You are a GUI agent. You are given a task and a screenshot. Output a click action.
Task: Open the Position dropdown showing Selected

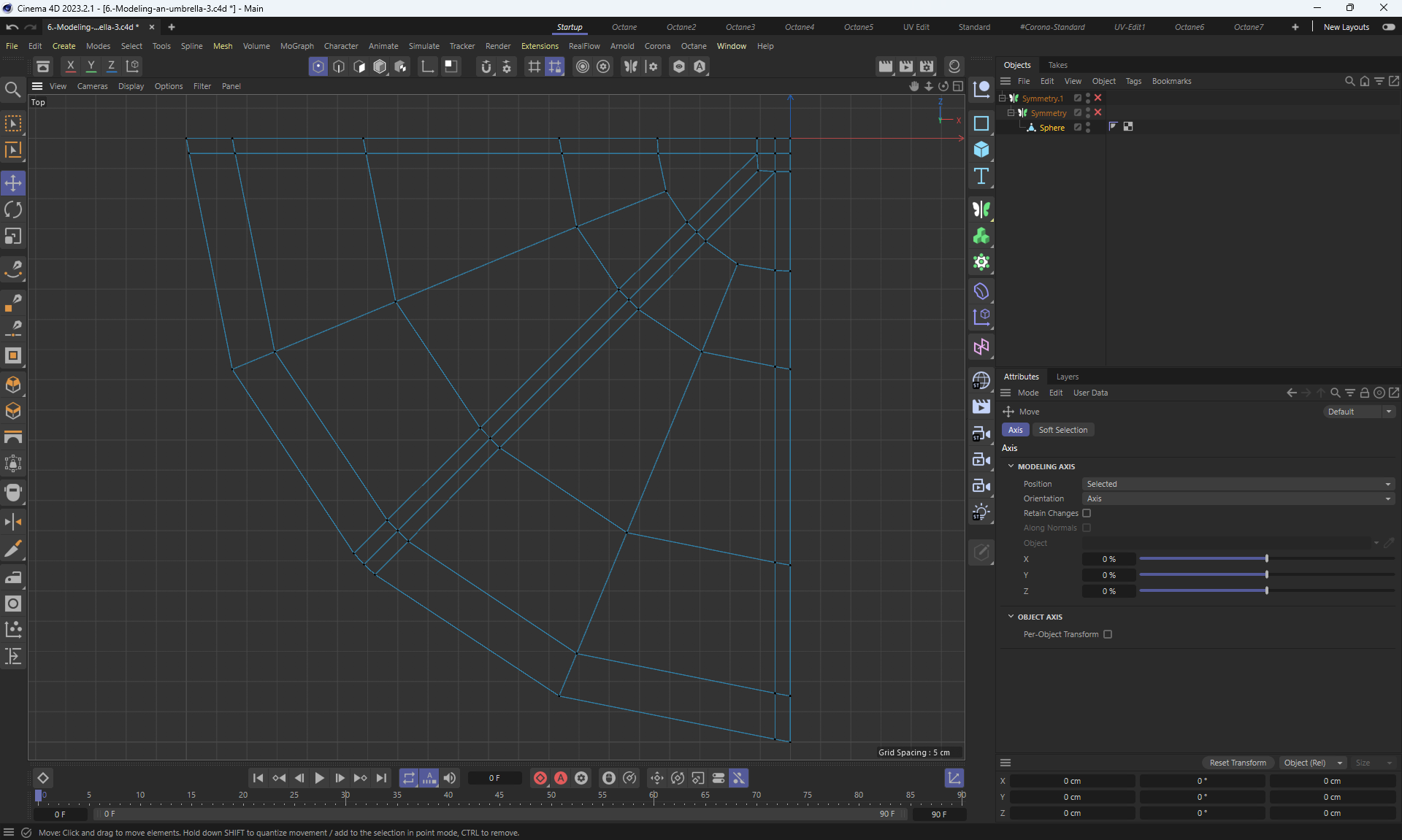click(1238, 484)
